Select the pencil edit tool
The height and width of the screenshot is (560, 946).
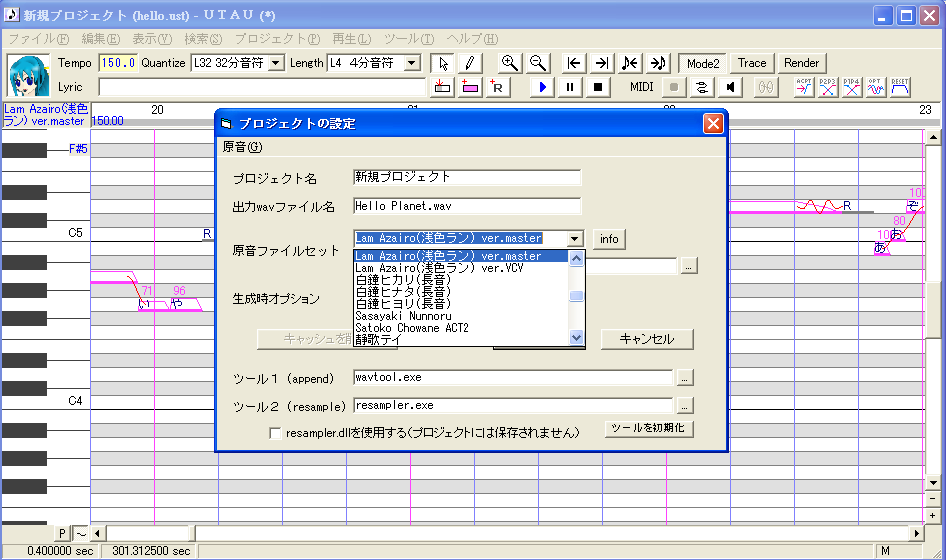[469, 63]
